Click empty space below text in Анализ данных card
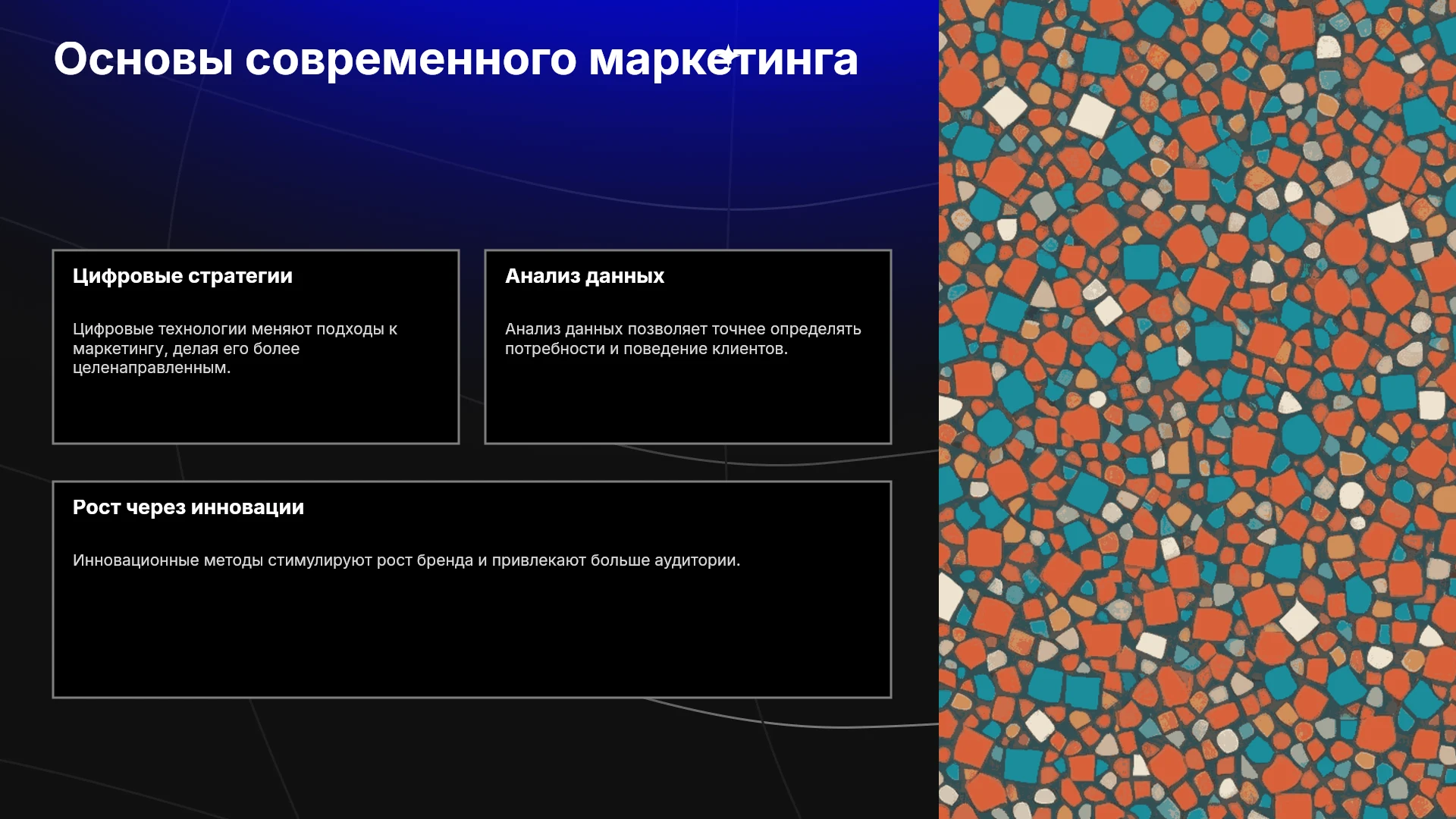Screen dimensions: 1456x819 pyautogui.click(x=688, y=400)
